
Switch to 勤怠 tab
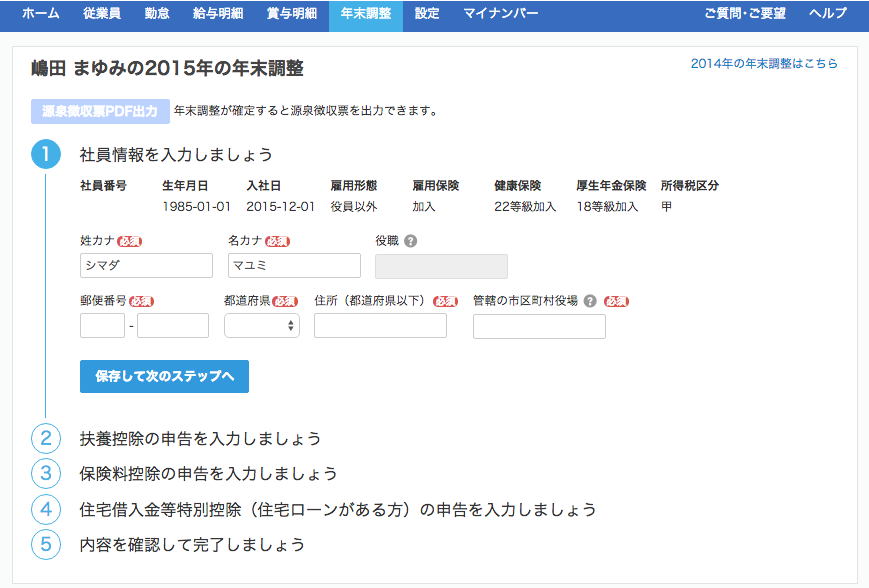click(157, 13)
